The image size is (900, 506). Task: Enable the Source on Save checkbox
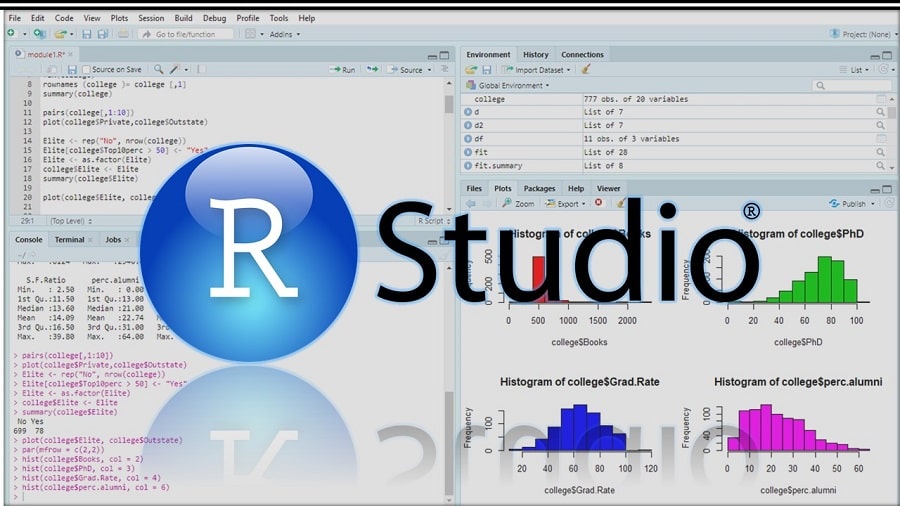[x=87, y=69]
